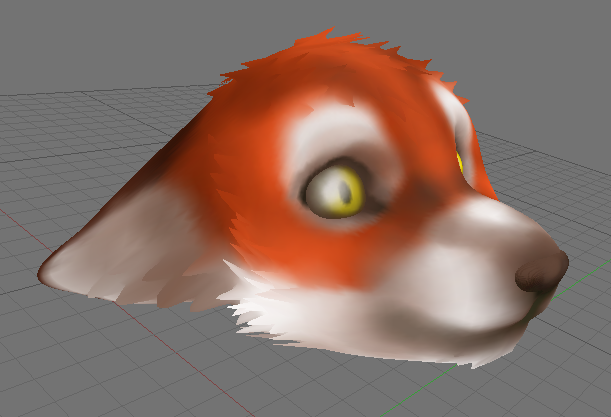
Task: Select the fox head's large yellow eye
Action: [x=335, y=191]
